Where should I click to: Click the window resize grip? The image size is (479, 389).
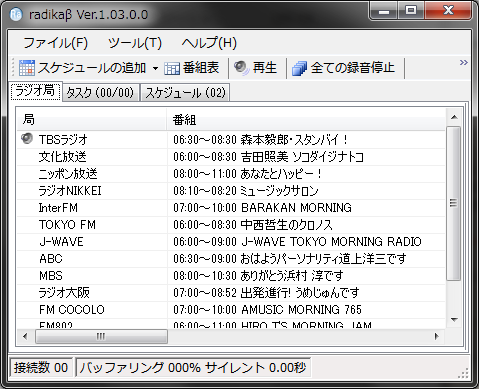click(x=464, y=373)
